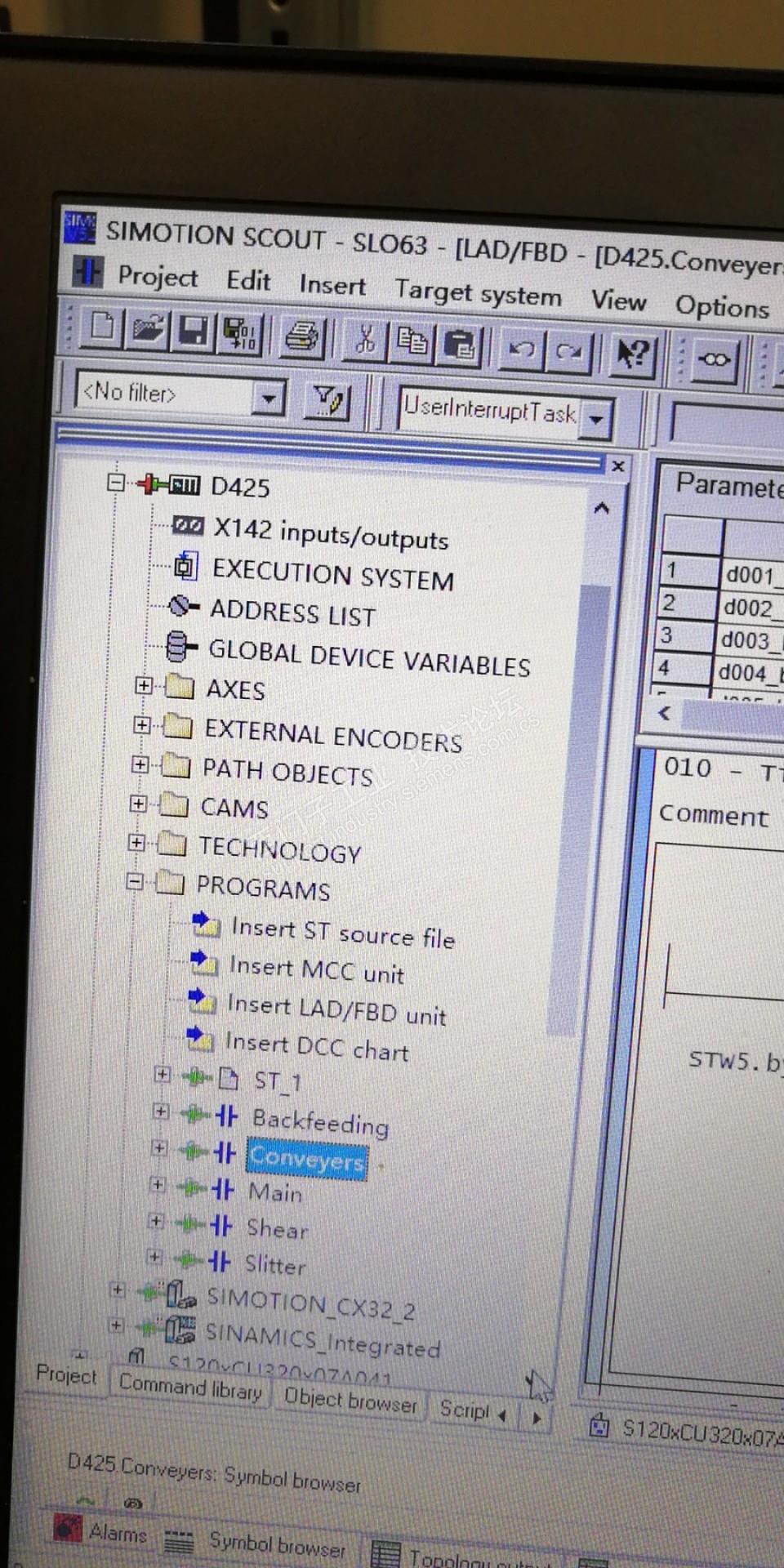Close the project navigator panel
This screenshot has height=1568, width=784.
coord(618,466)
